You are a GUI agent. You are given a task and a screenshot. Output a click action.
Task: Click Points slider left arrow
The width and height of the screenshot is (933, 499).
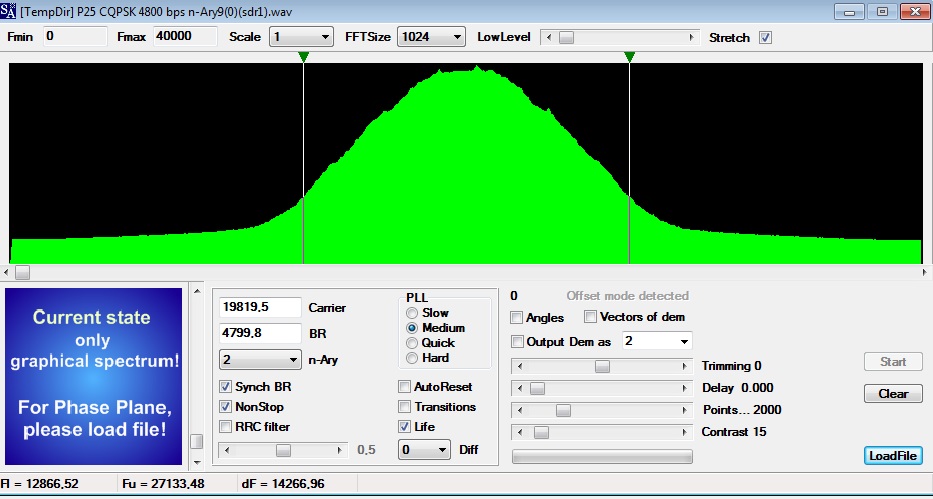[519, 410]
